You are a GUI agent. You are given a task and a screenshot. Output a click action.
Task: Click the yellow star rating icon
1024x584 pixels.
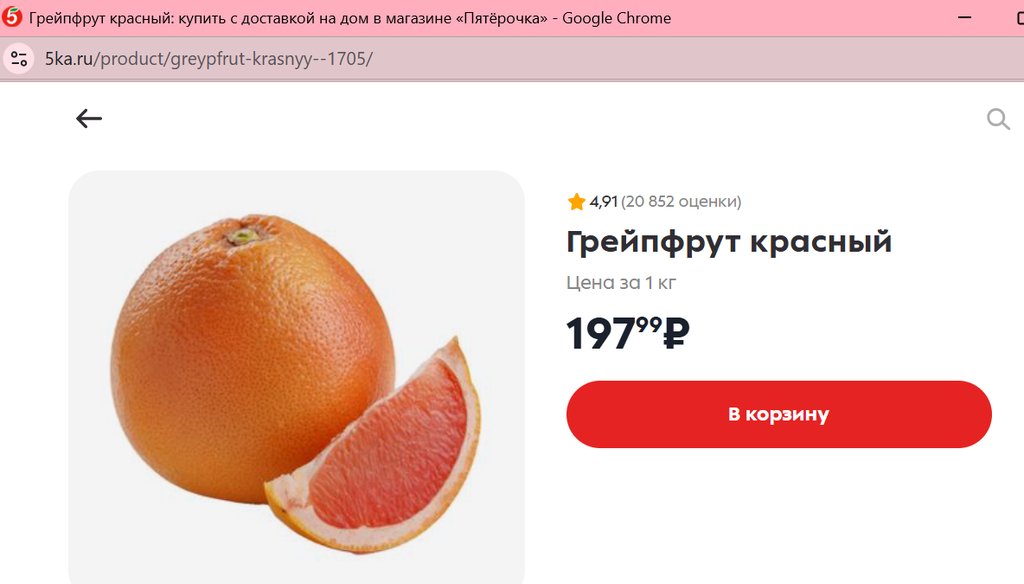coord(576,201)
